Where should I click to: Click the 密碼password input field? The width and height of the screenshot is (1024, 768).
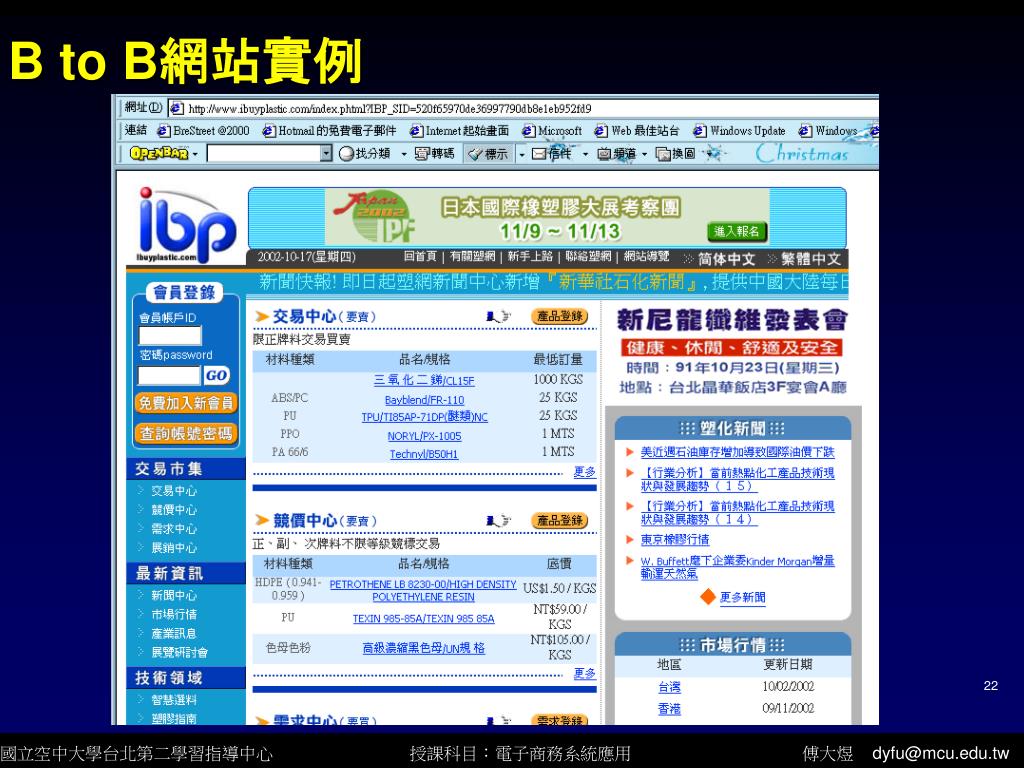(169, 376)
